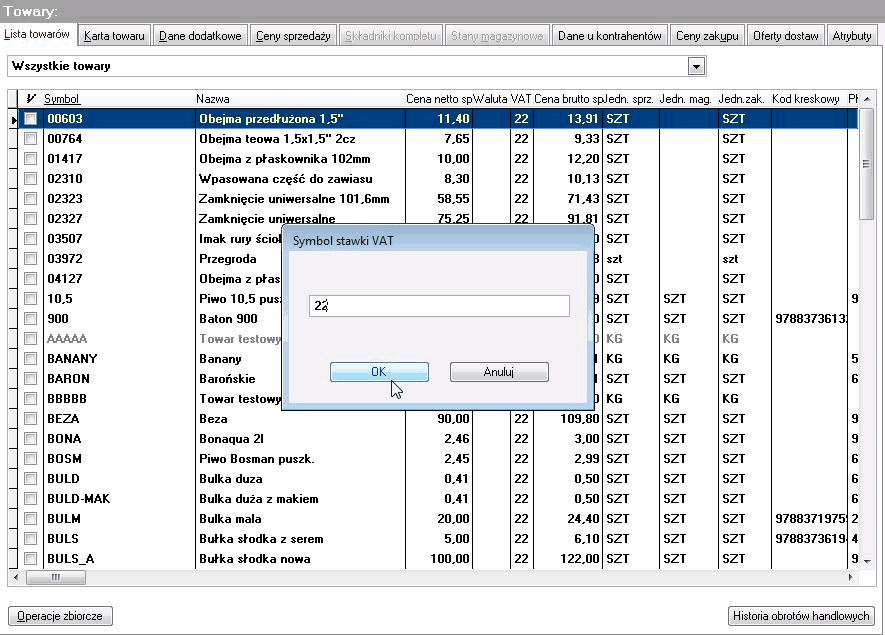Click Anuluj to cancel the dialog
885x635 pixels.
tap(499, 372)
